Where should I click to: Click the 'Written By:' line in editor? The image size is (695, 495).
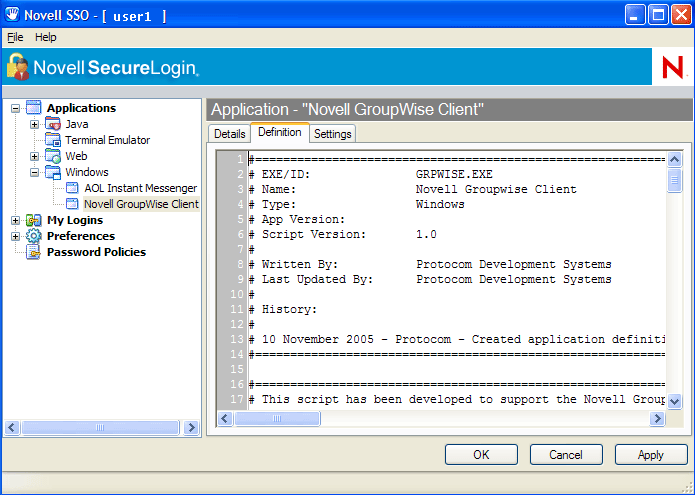(x=430, y=265)
